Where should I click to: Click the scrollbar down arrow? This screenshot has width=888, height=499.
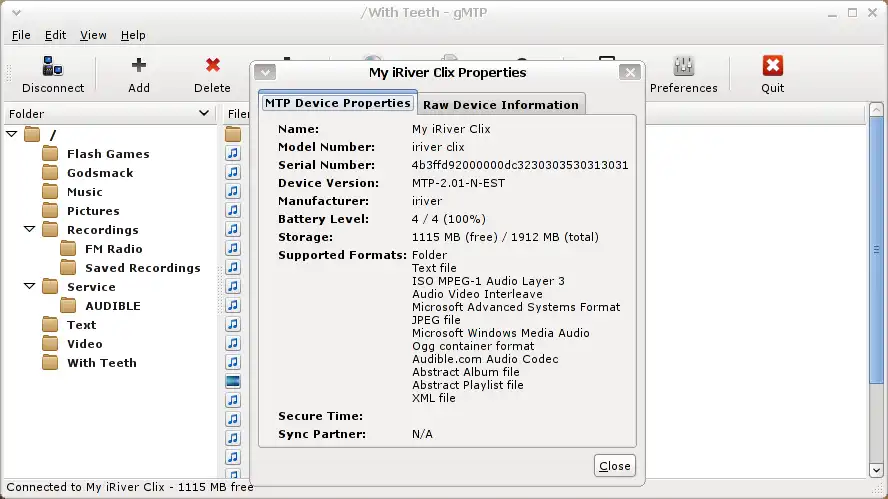tap(876, 470)
